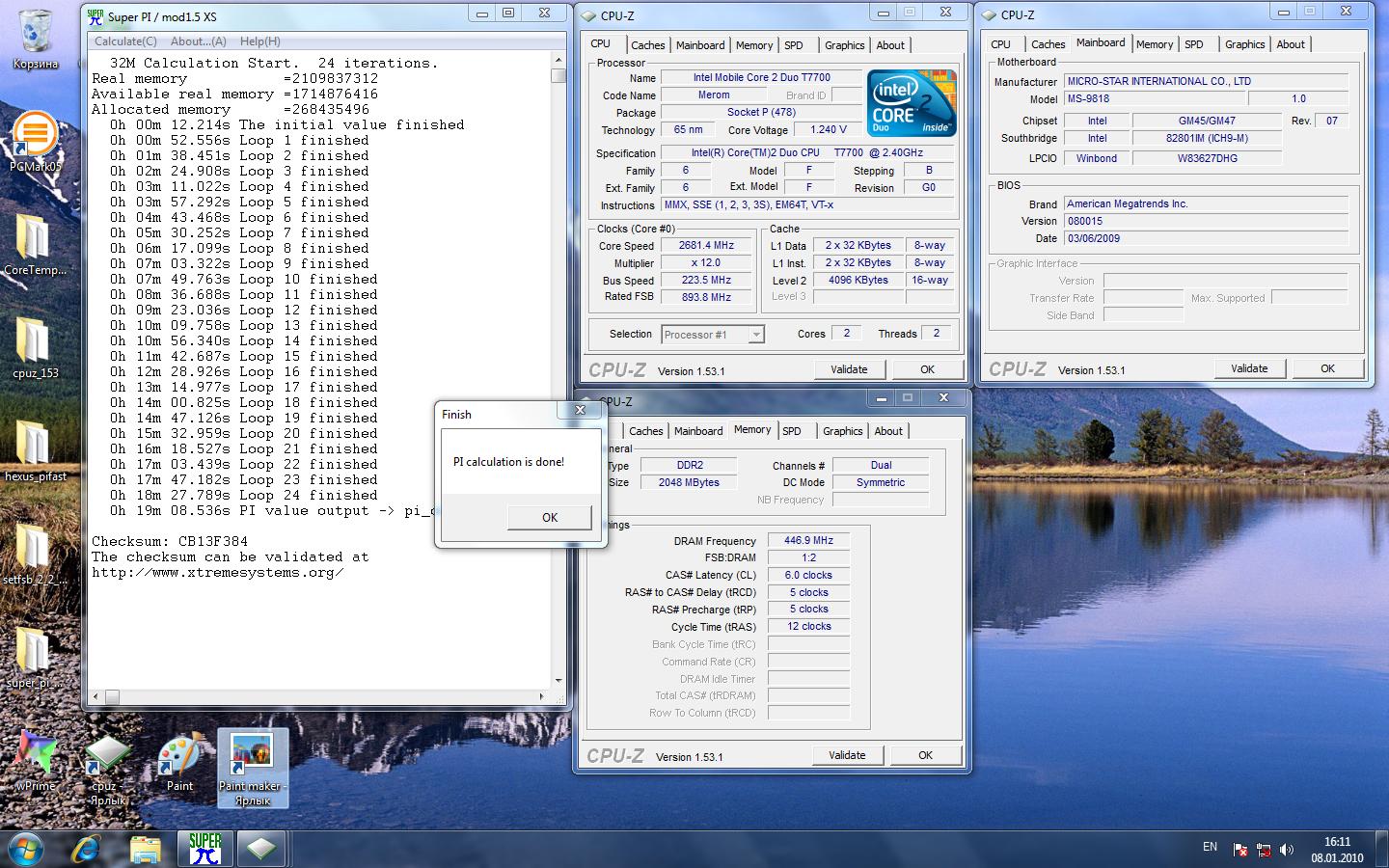Click the Southbridge field 82801IM (ICH9-M)
This screenshot has height=868, width=1389.
[1207, 138]
